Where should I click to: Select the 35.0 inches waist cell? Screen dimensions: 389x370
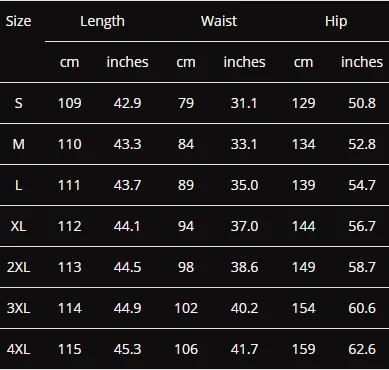click(244, 185)
